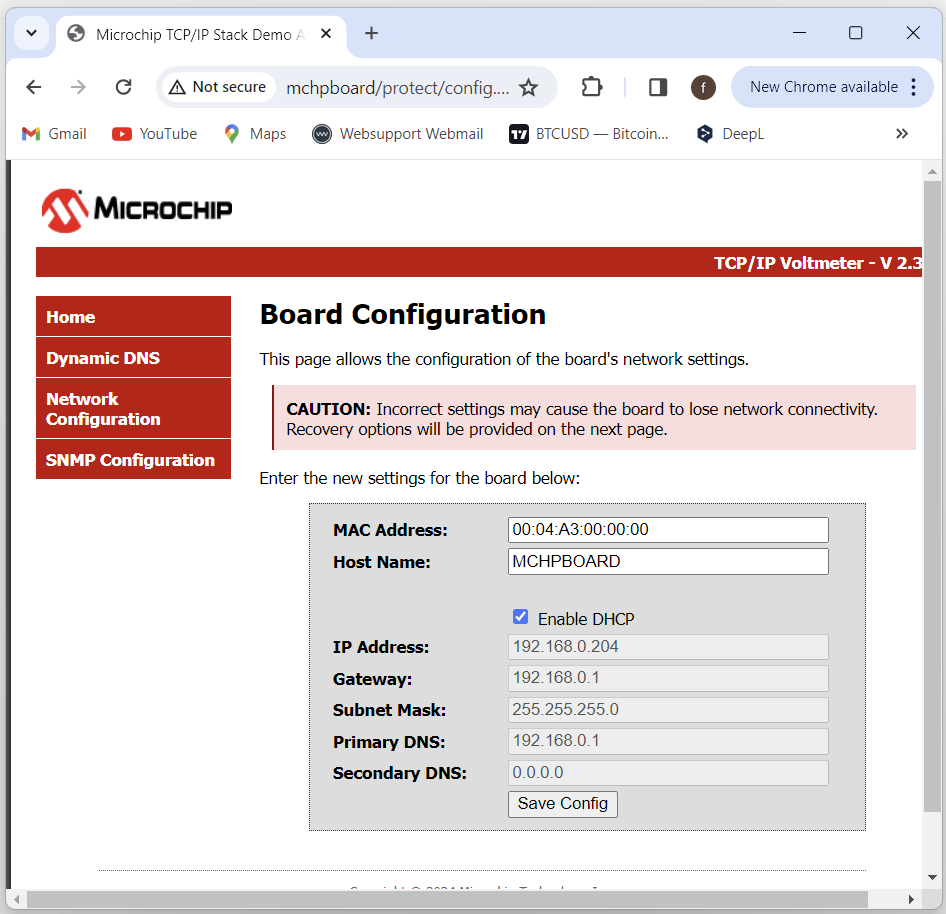Viewport: 946px width, 914px height.
Task: Click the scroll right arrow
Action: coord(911,900)
